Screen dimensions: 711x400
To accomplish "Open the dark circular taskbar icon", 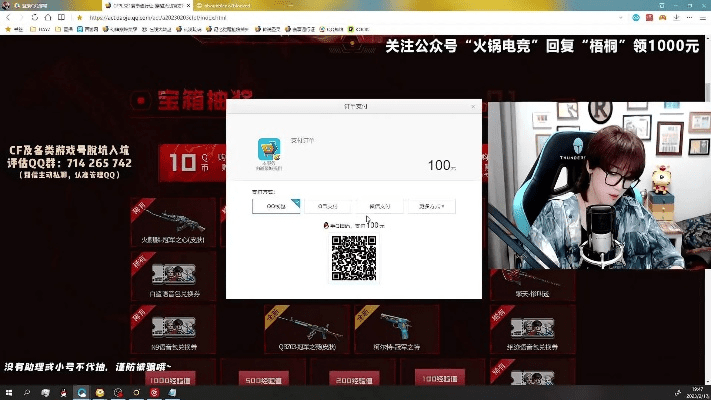I will (x=118, y=393).
